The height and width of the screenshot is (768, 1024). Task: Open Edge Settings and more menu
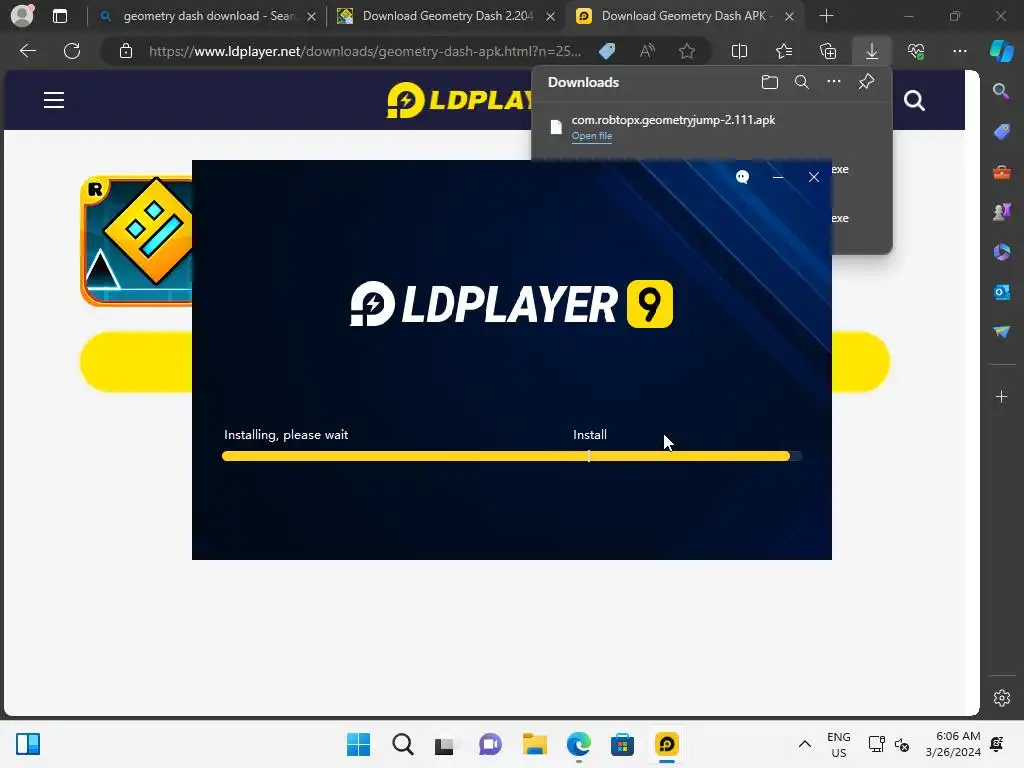click(960, 51)
